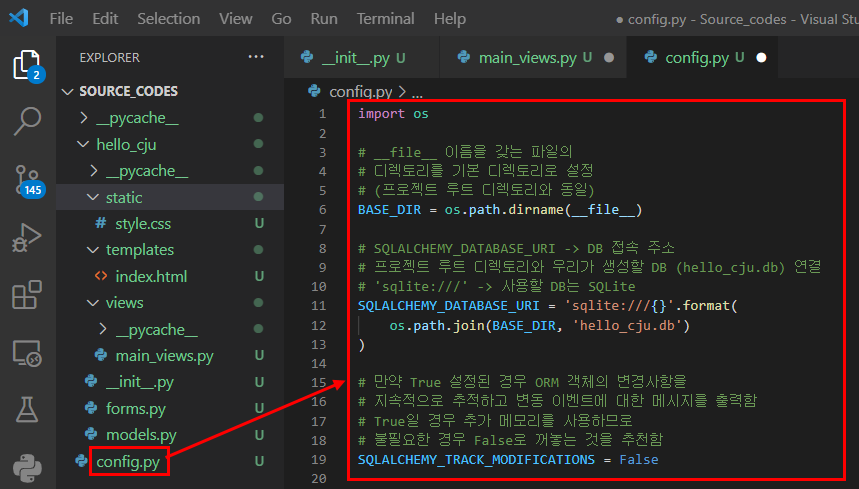Collapse the hello_cju folder

(x=83, y=144)
